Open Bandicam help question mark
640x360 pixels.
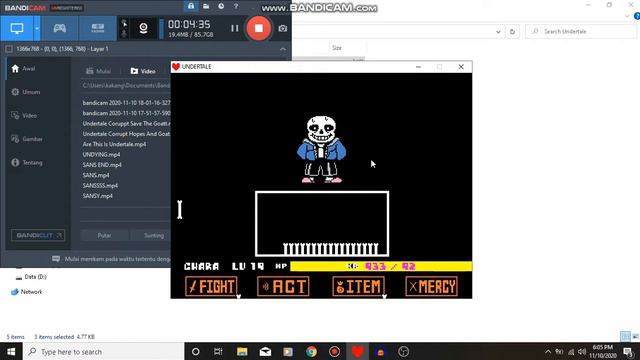click(236, 6)
